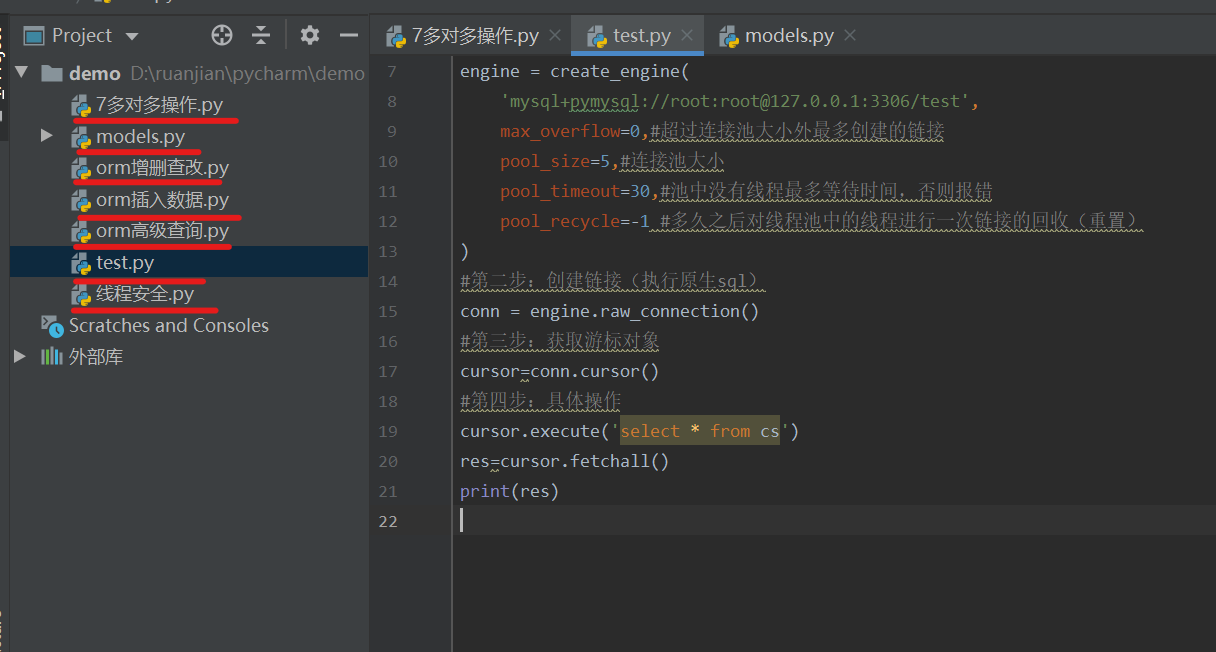Image resolution: width=1216 pixels, height=652 pixels.
Task: Select orm增删查改.py file
Action: coord(162,168)
